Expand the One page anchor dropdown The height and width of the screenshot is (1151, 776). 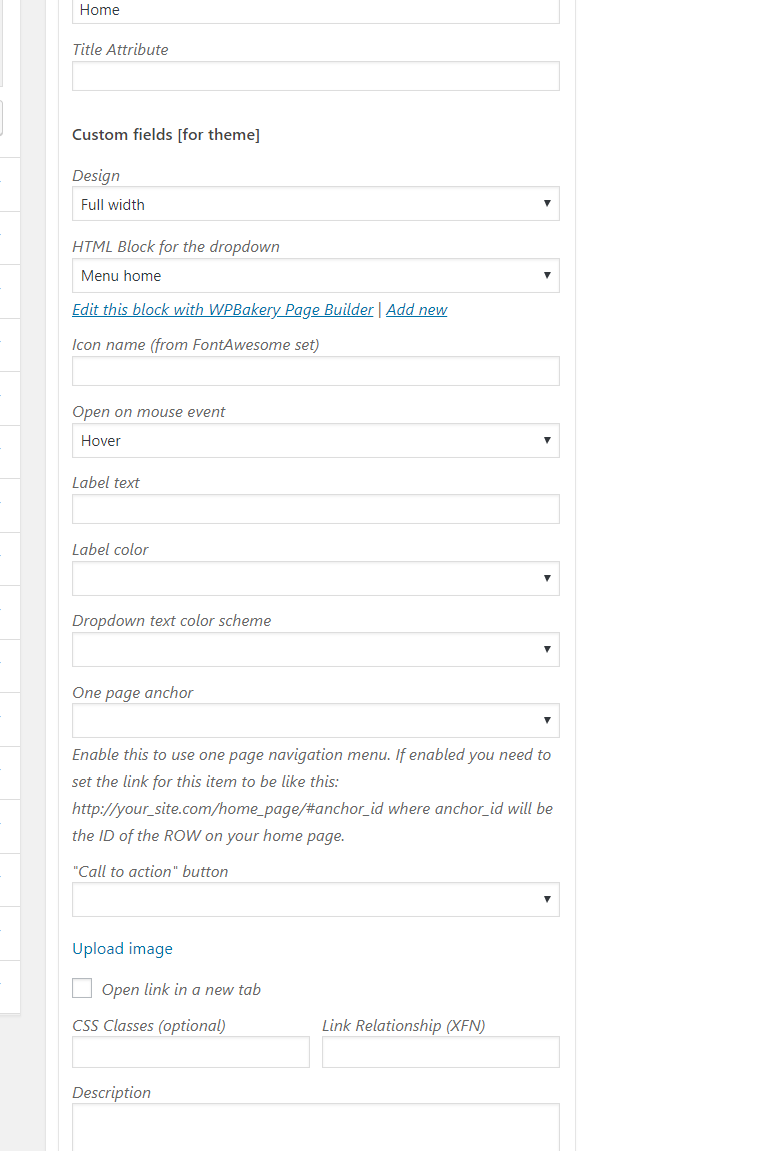pyautogui.click(x=315, y=720)
